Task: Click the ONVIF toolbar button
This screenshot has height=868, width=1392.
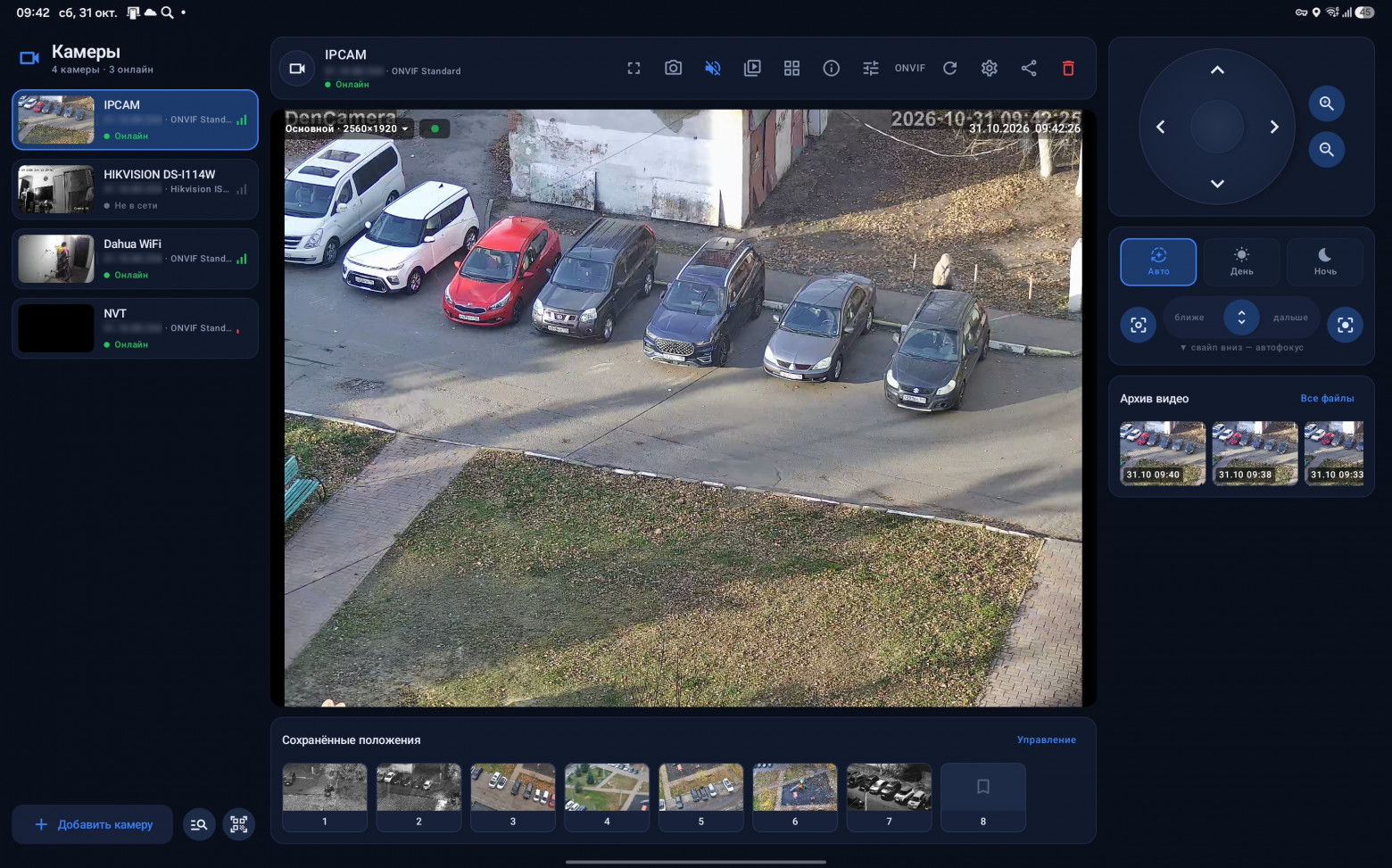Action: pyautogui.click(x=910, y=68)
